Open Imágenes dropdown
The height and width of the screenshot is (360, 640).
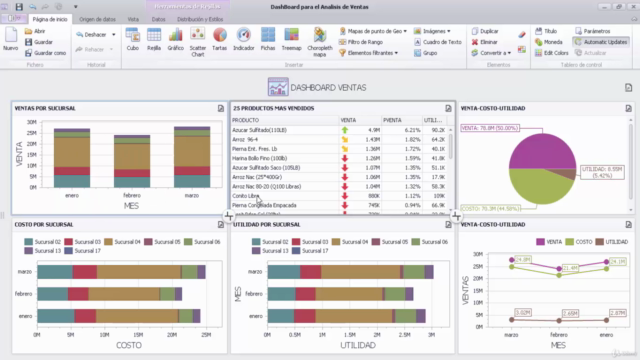click(x=432, y=31)
